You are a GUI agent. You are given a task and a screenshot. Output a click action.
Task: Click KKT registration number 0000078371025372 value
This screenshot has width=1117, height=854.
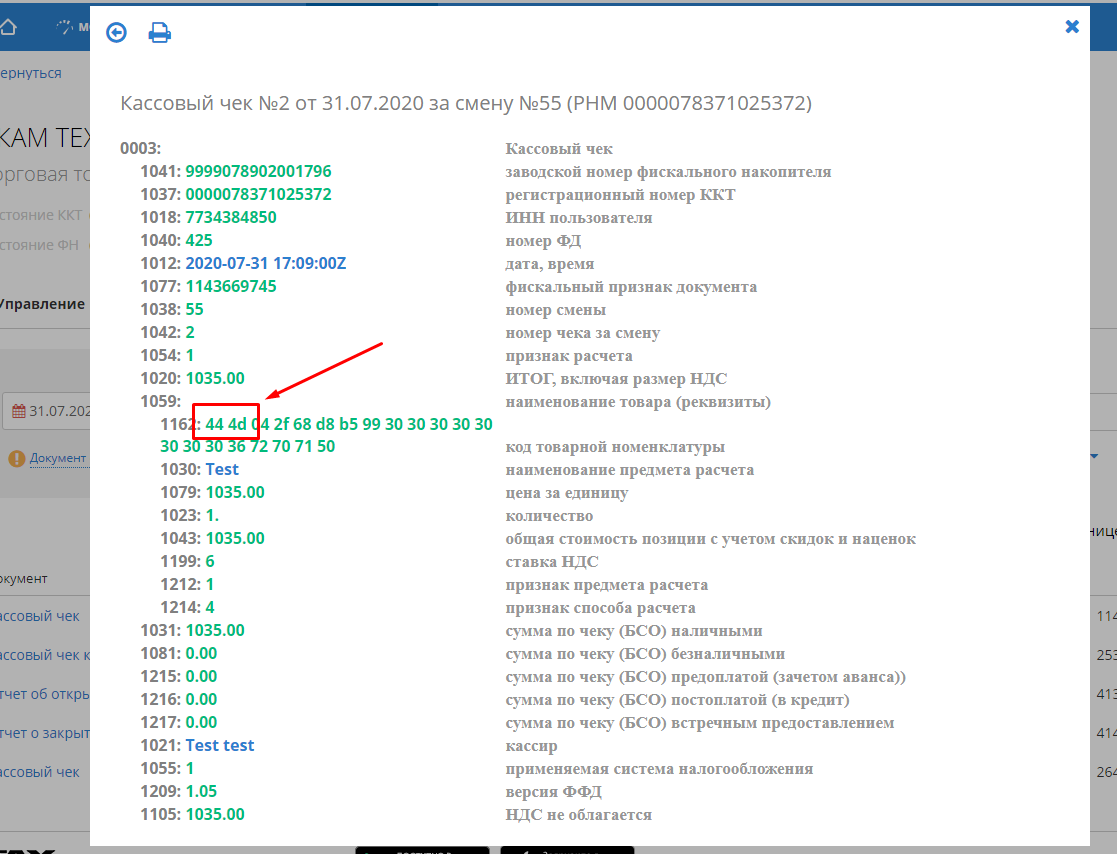click(x=259, y=194)
